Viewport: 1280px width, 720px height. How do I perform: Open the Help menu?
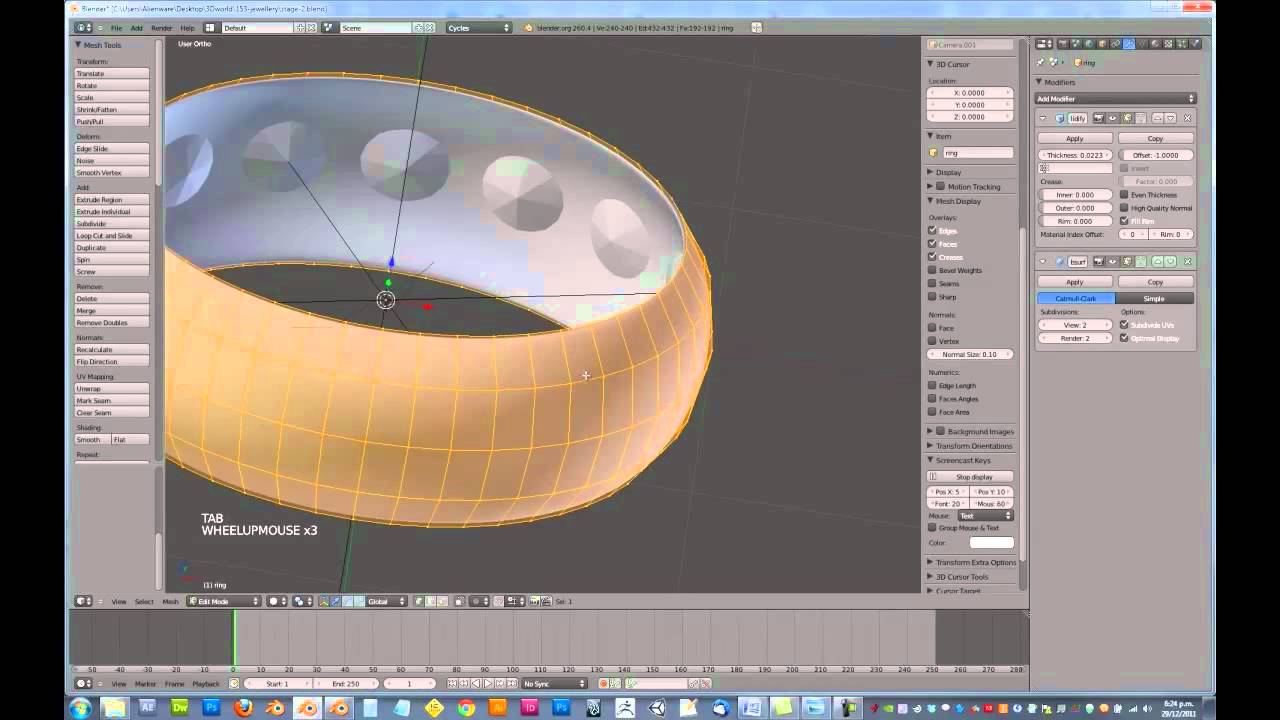[187, 28]
